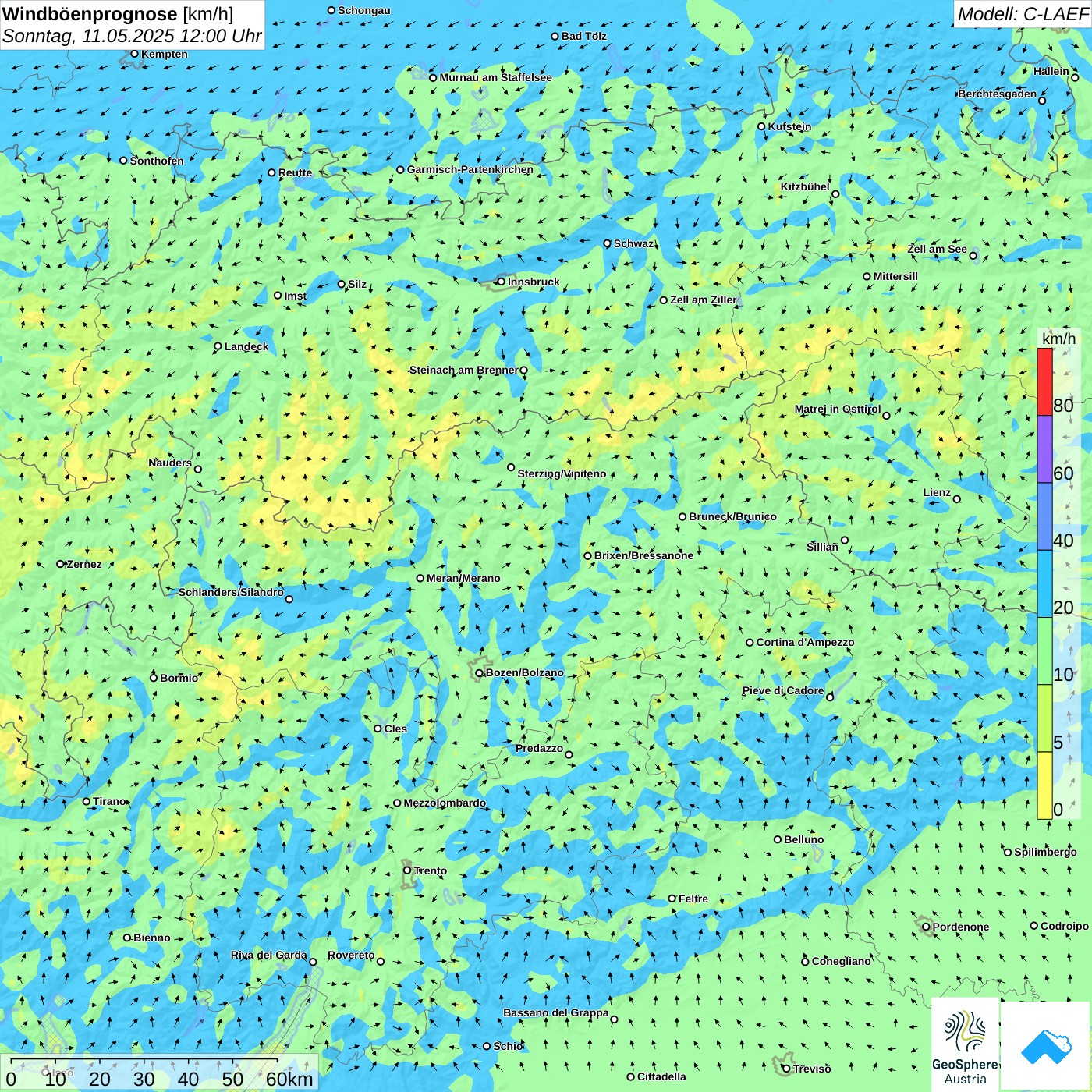This screenshot has width=1092, height=1092.
Task: Click the Sterzing/Vipiteno label
Action: 562,473
